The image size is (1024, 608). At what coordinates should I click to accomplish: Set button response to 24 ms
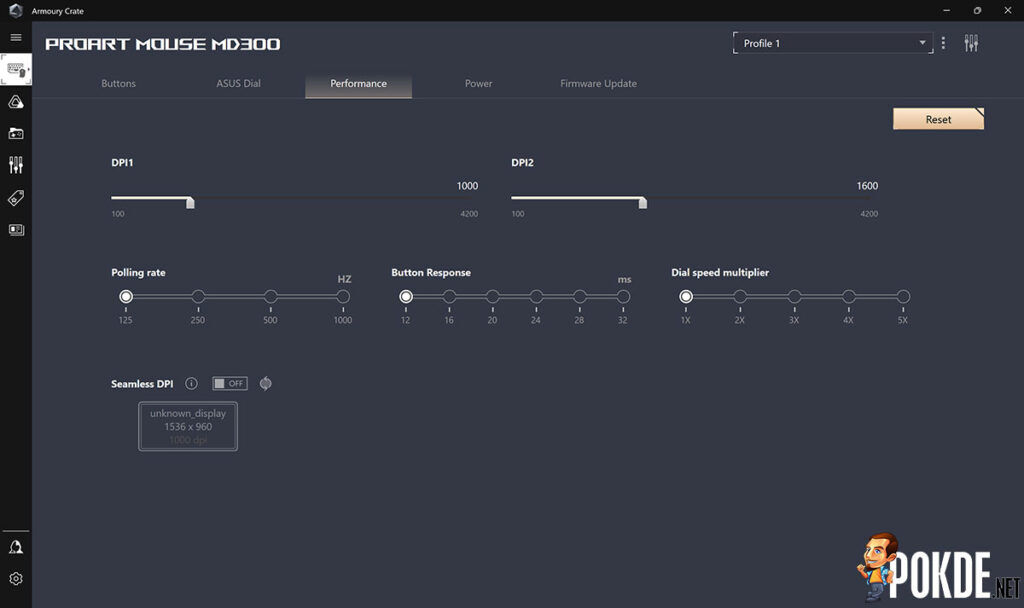pyautogui.click(x=536, y=296)
